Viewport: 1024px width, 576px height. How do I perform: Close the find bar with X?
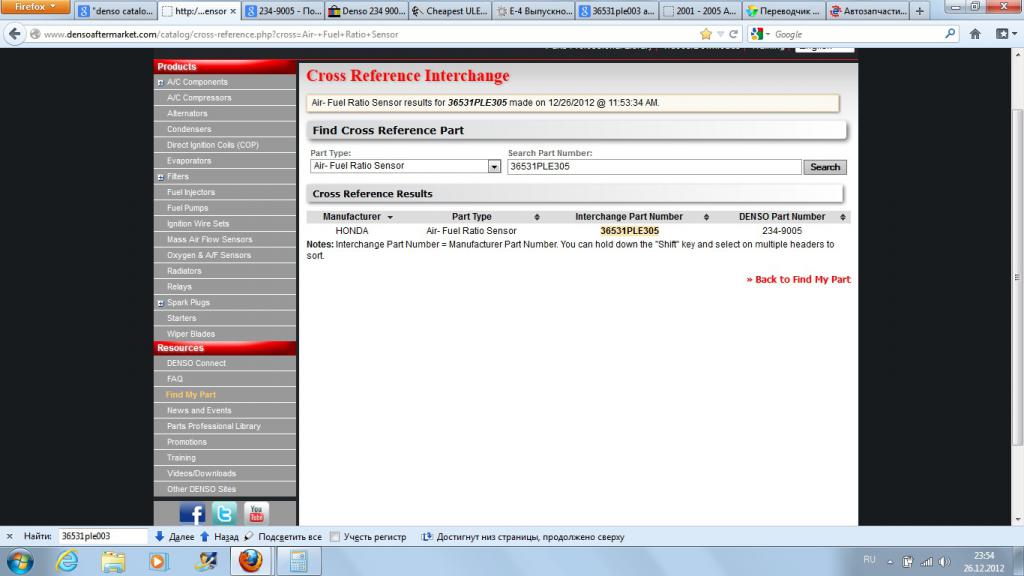pos(9,536)
